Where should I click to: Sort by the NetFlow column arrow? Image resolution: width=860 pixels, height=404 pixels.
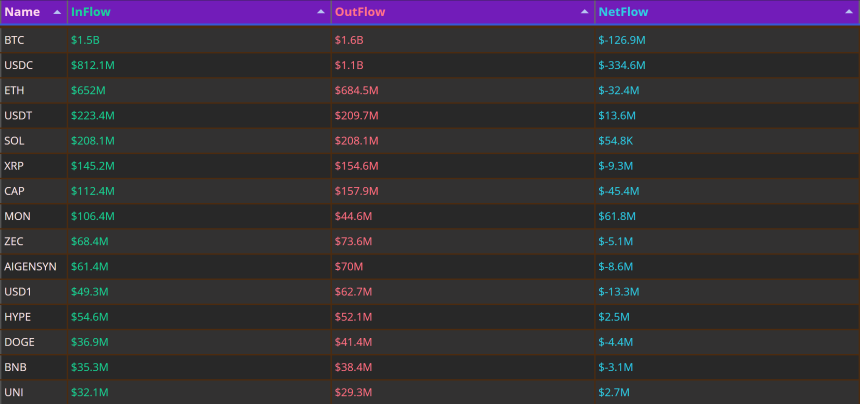(848, 12)
